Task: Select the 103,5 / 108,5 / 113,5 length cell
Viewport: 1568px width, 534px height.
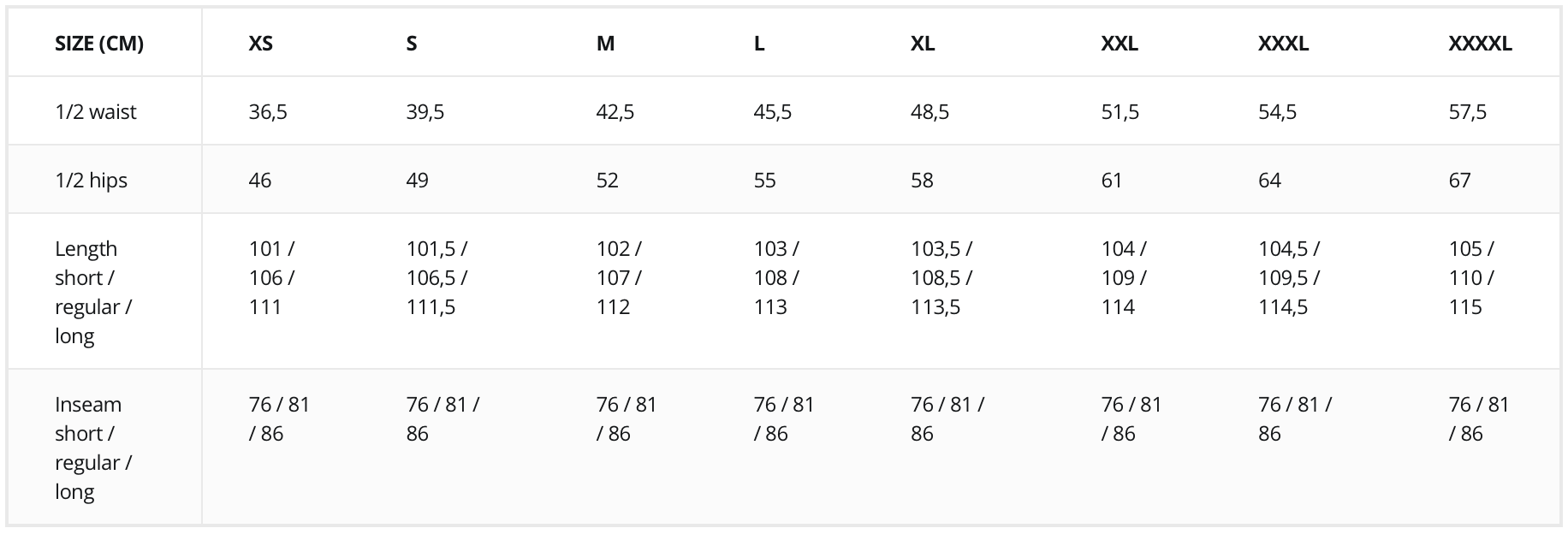Action: (x=941, y=277)
